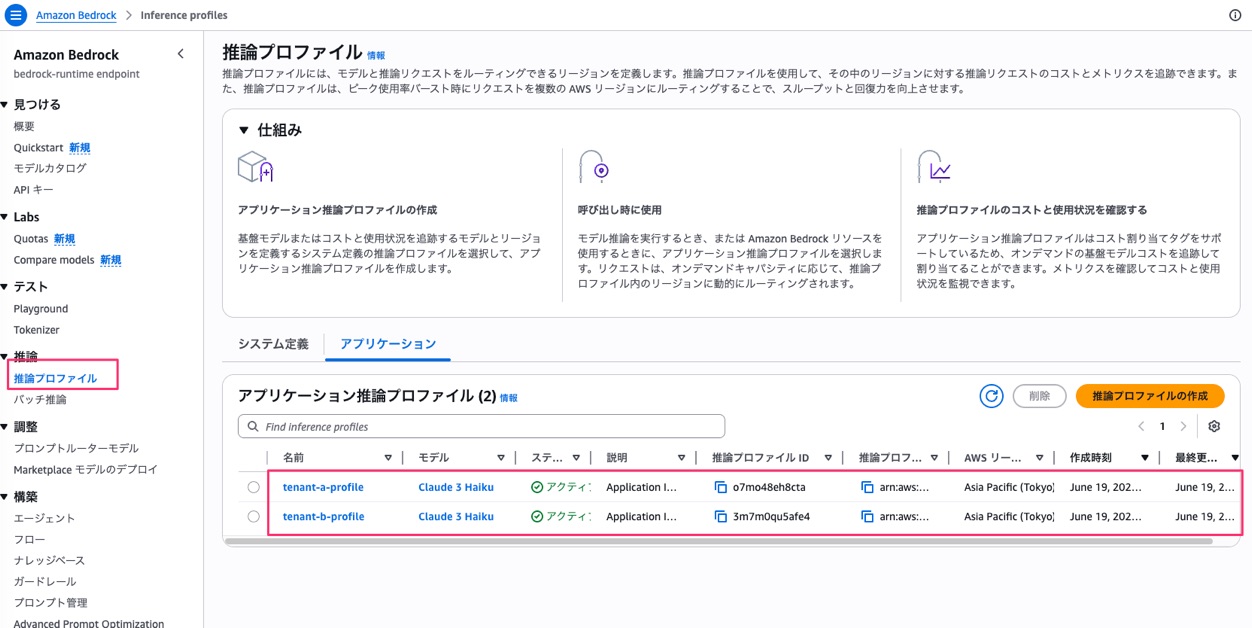Sort by 作成時刻 column arrow
The image size is (1252, 628).
1145,458
